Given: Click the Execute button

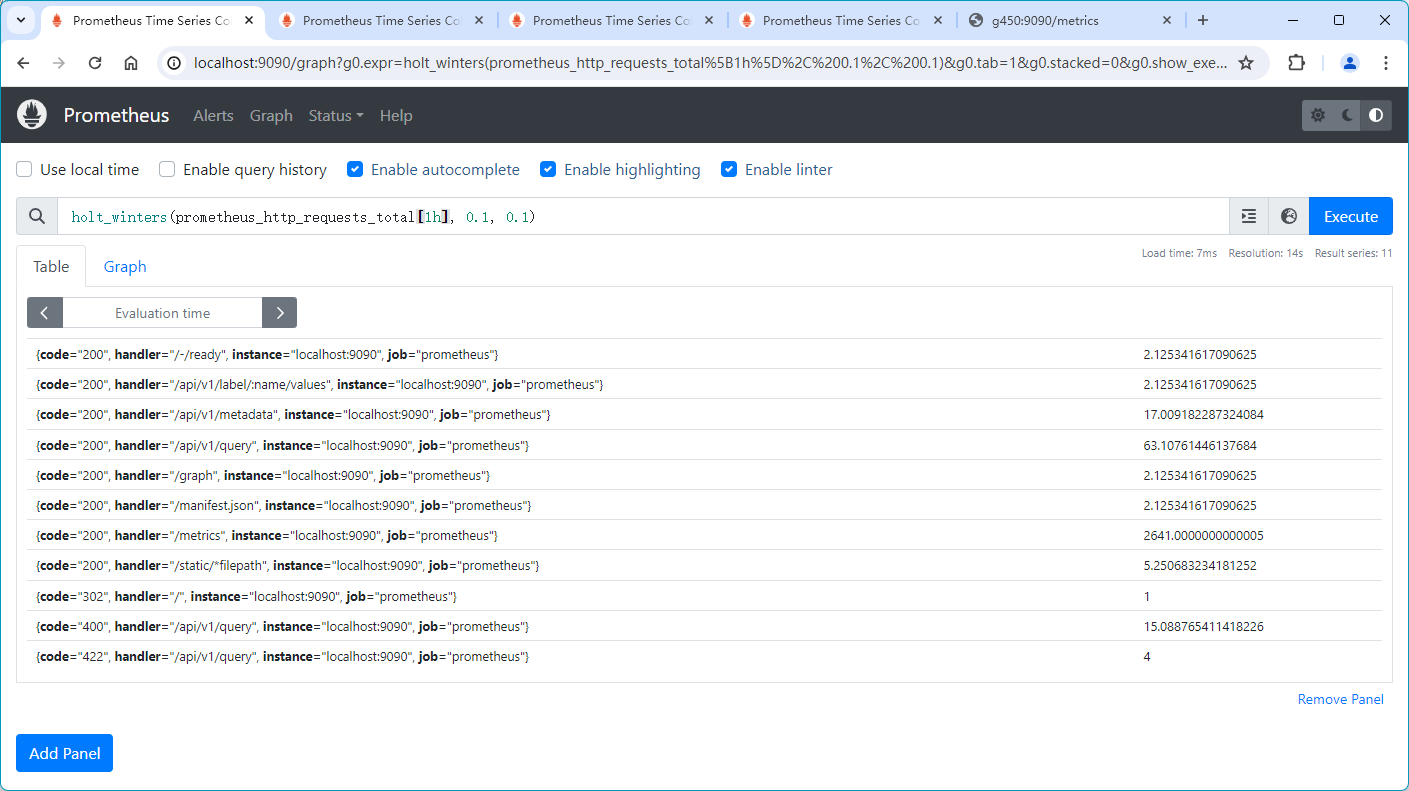Looking at the screenshot, I should (x=1351, y=216).
